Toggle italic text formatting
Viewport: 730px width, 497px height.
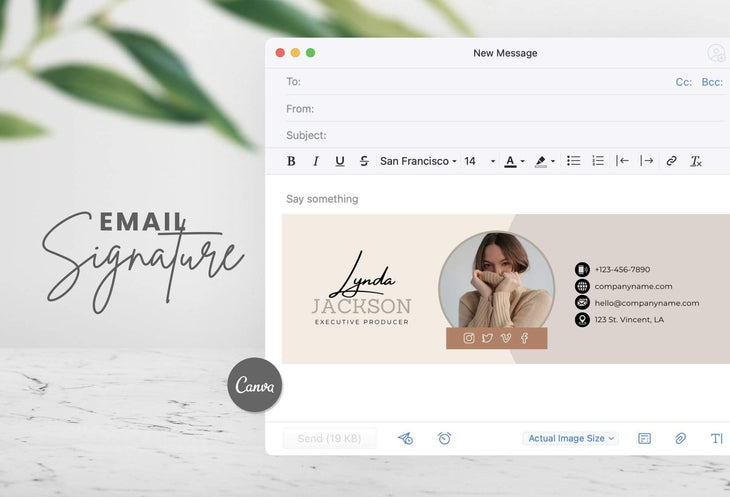tap(316, 161)
